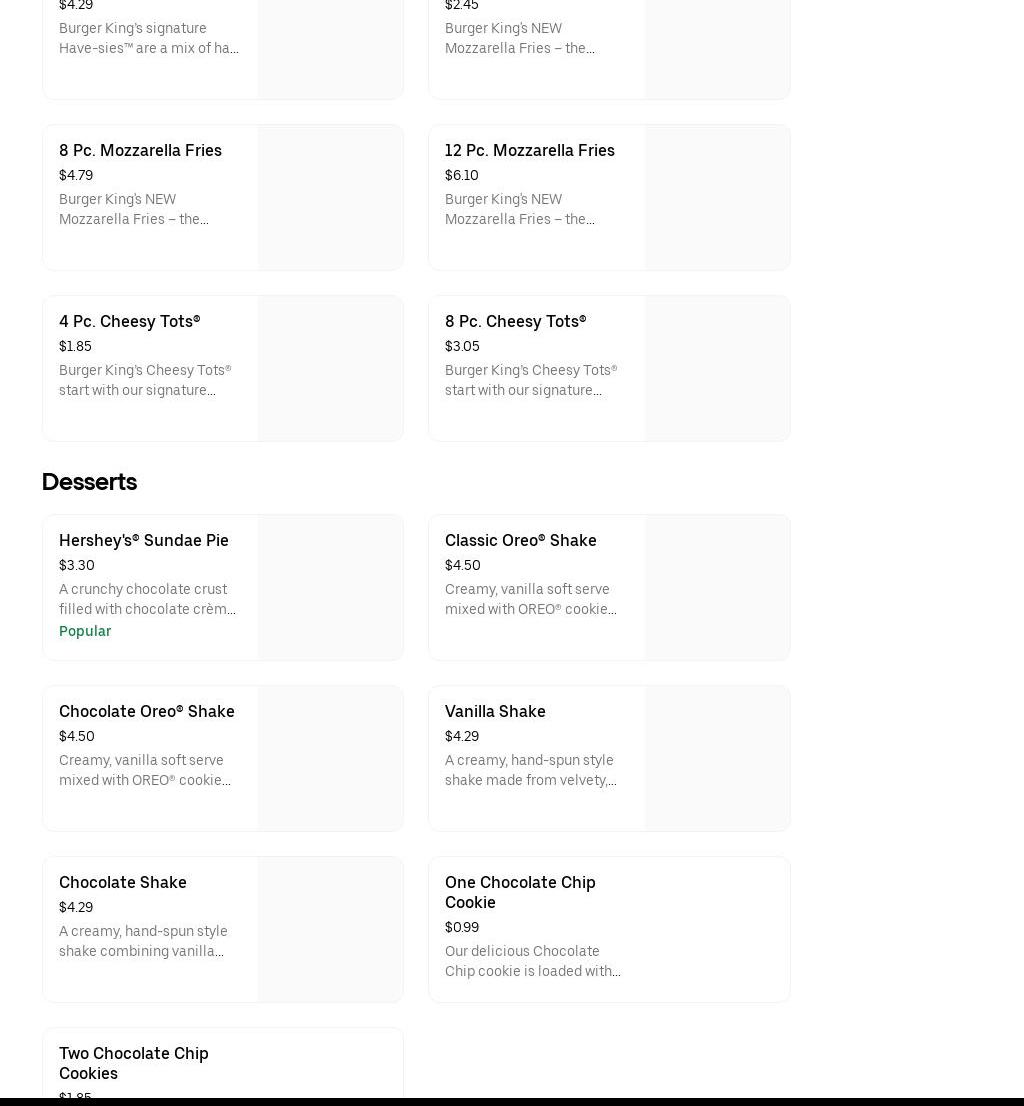Click the image placeholder of Vanilla Shake
1024x1106 pixels.
[717, 758]
